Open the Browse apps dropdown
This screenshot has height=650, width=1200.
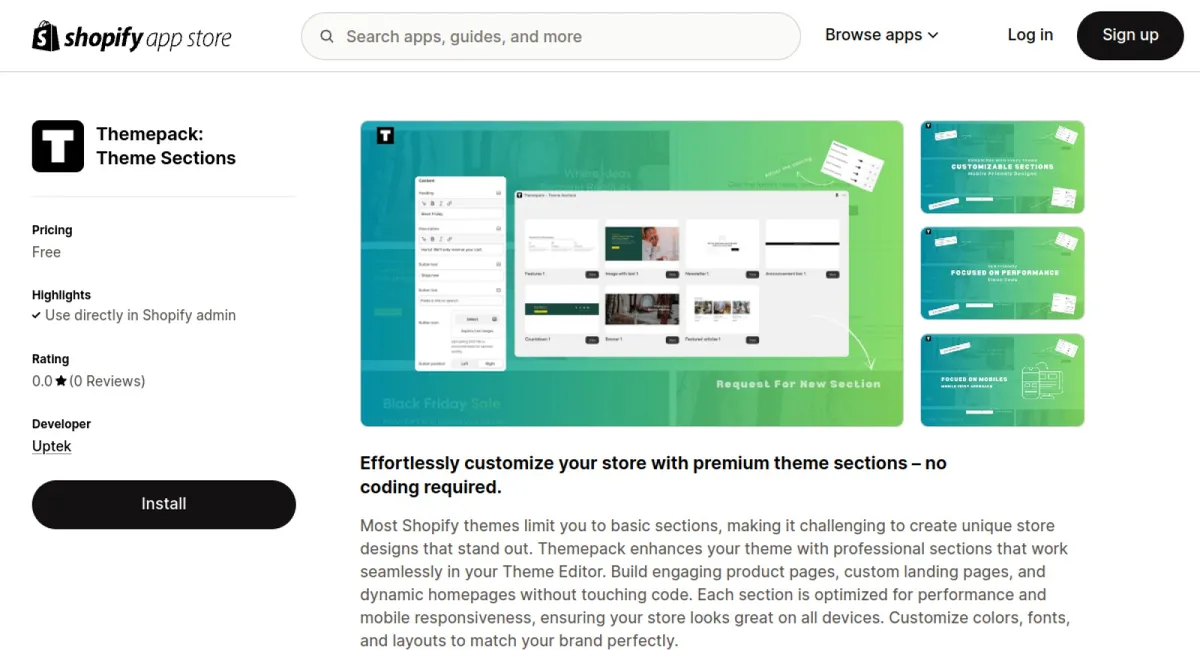[x=873, y=34]
